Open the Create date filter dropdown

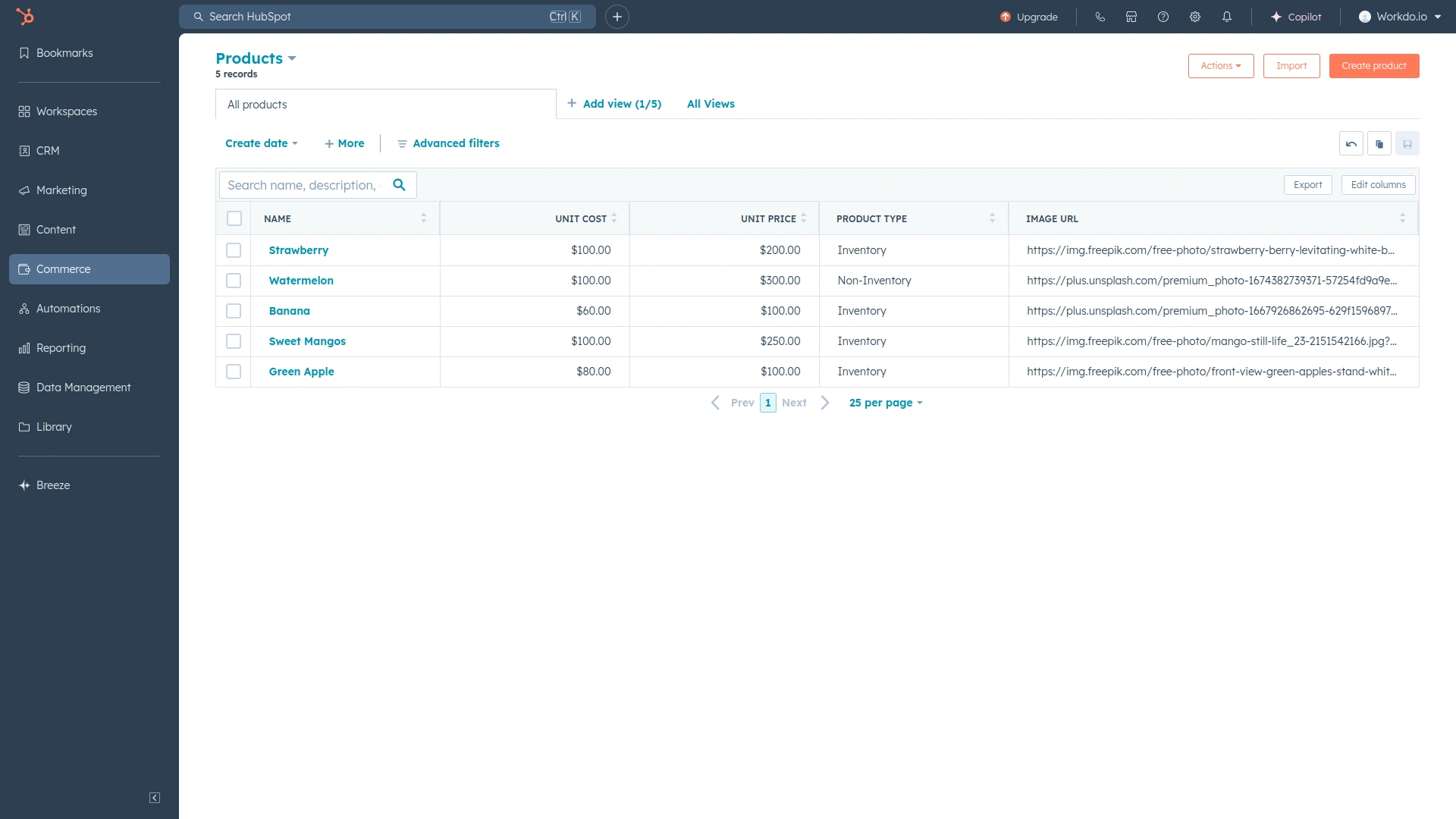[261, 143]
